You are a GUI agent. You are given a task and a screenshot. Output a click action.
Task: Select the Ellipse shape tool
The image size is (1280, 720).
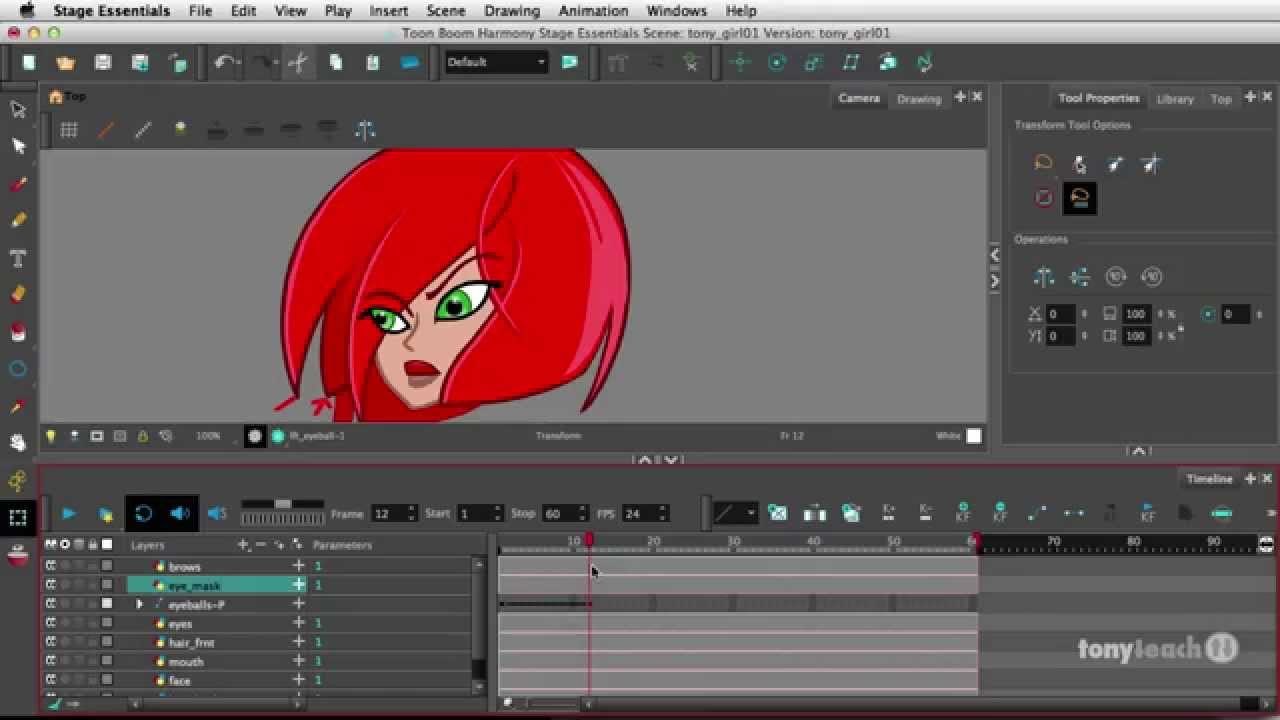(18, 369)
